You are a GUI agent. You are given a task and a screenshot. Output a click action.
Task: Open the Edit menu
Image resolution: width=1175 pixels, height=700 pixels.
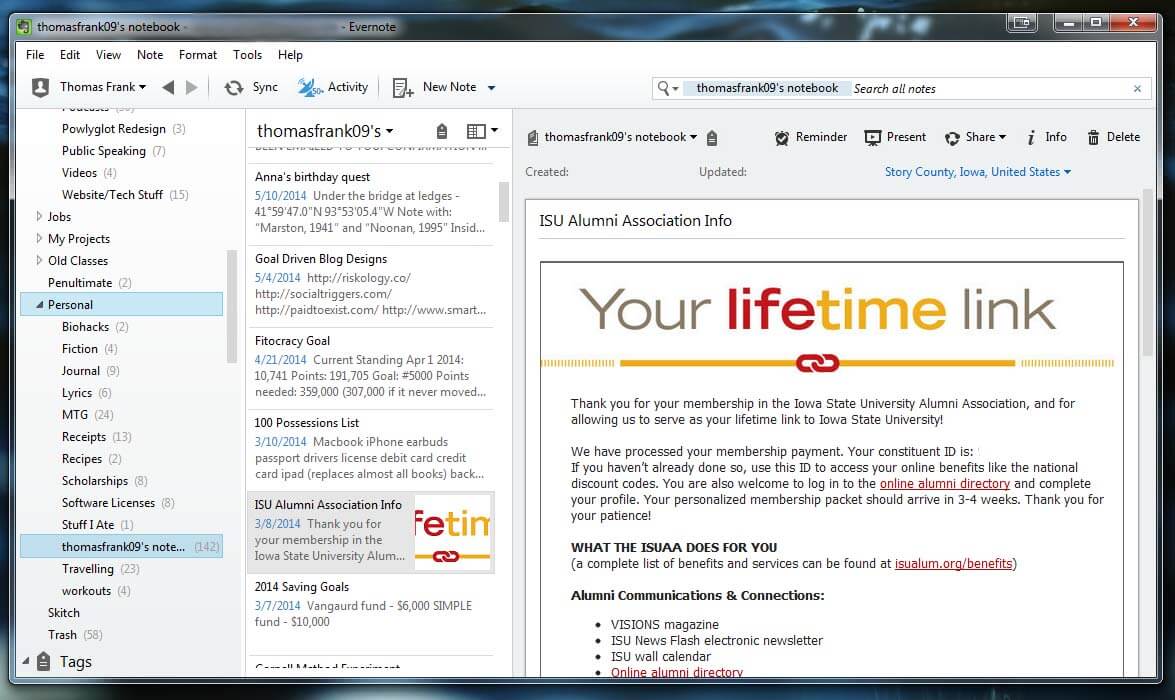[x=70, y=55]
